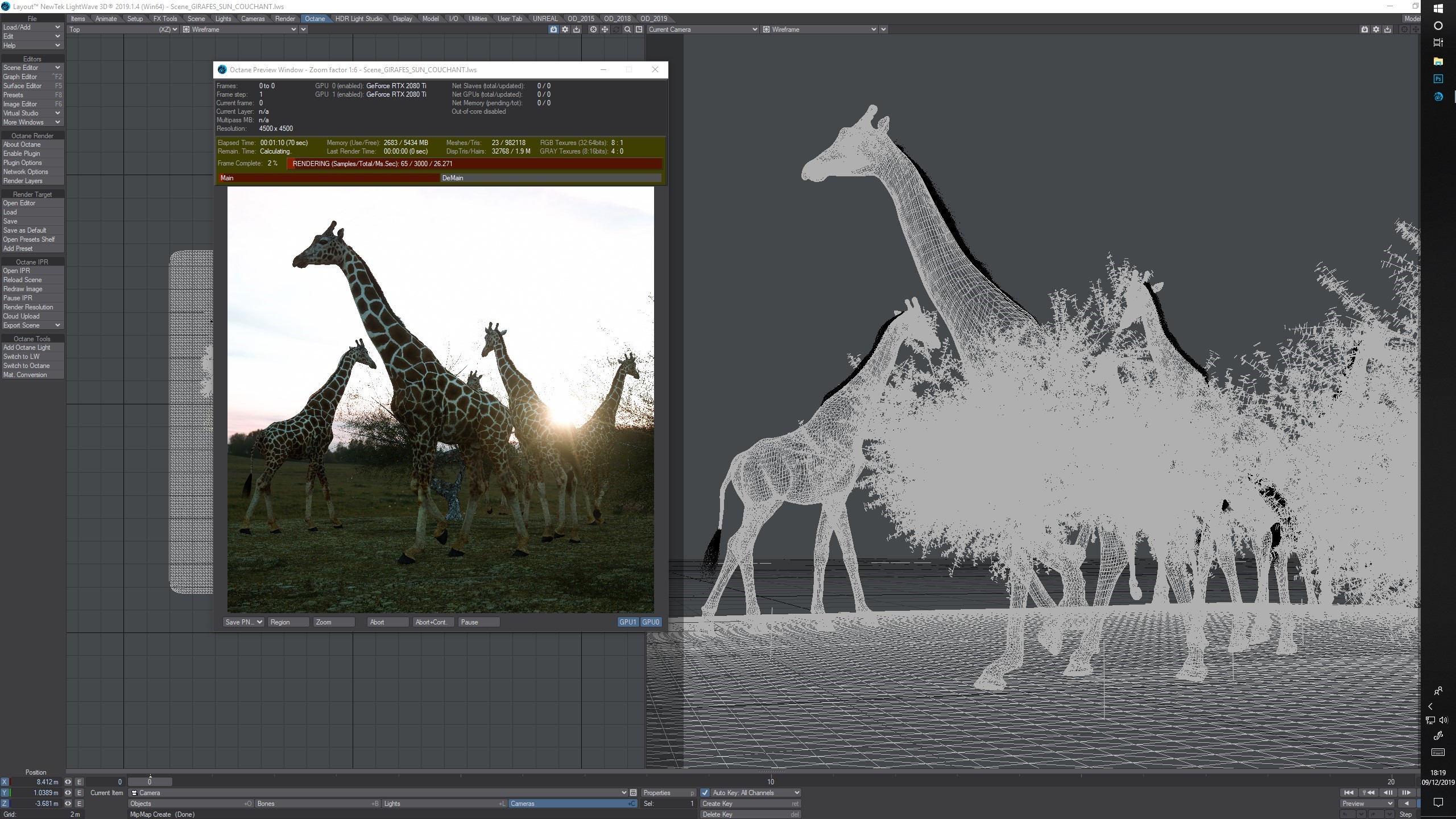Screen dimensions: 1456x819
Task: Maximize viewport using the layout square icon
Action: coord(639,30)
